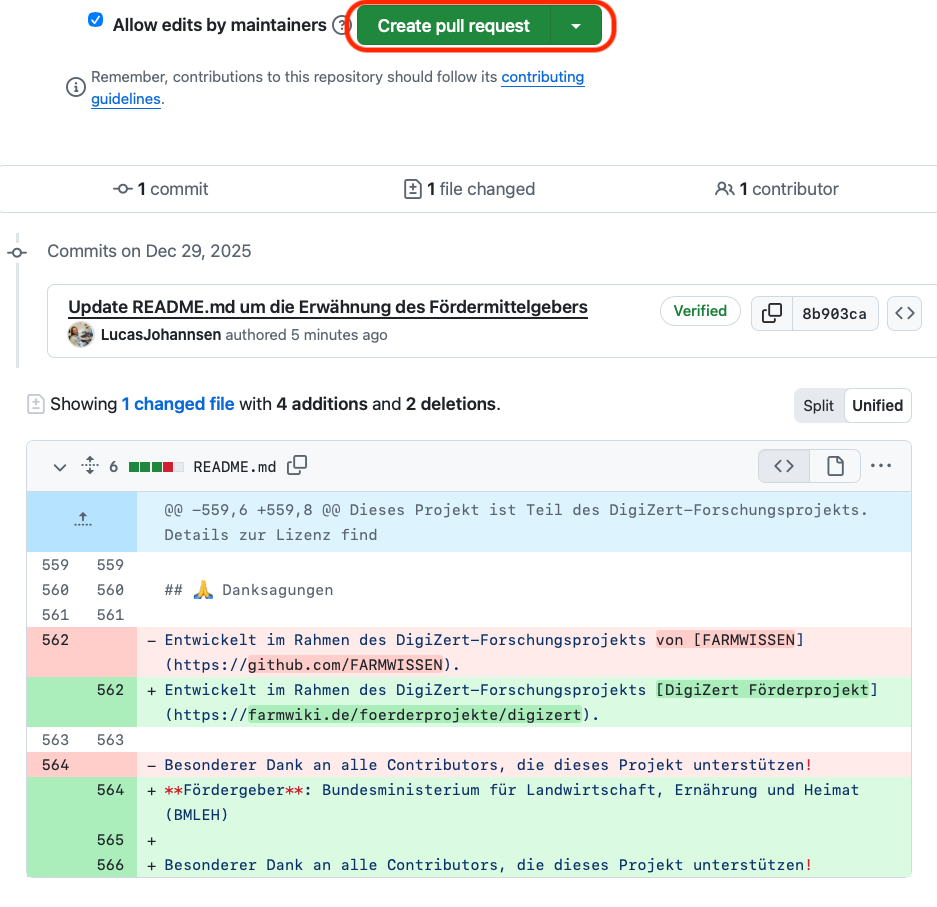This screenshot has width=937, height=907.
Task: Uncheck Allow edits by maintainers
Action: coord(96,20)
